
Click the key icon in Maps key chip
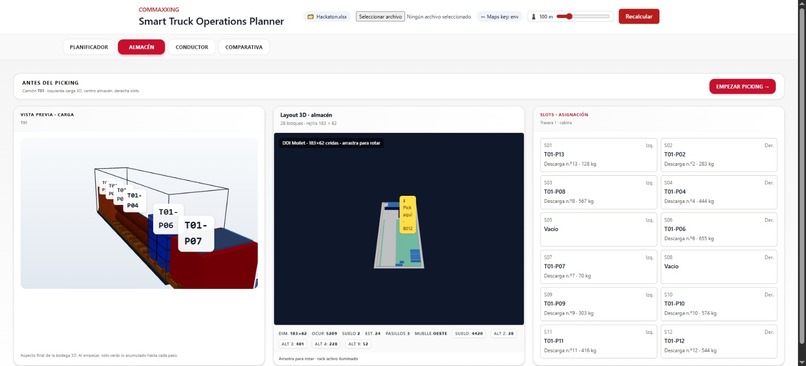click(x=483, y=16)
